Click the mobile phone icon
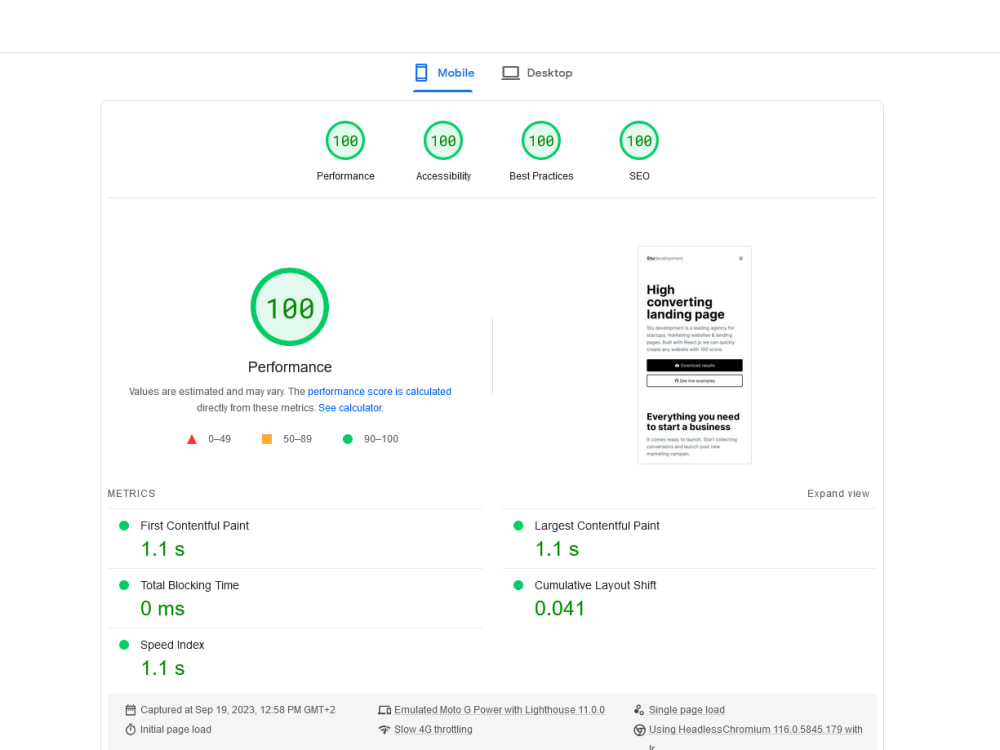The image size is (1000, 750). point(421,73)
